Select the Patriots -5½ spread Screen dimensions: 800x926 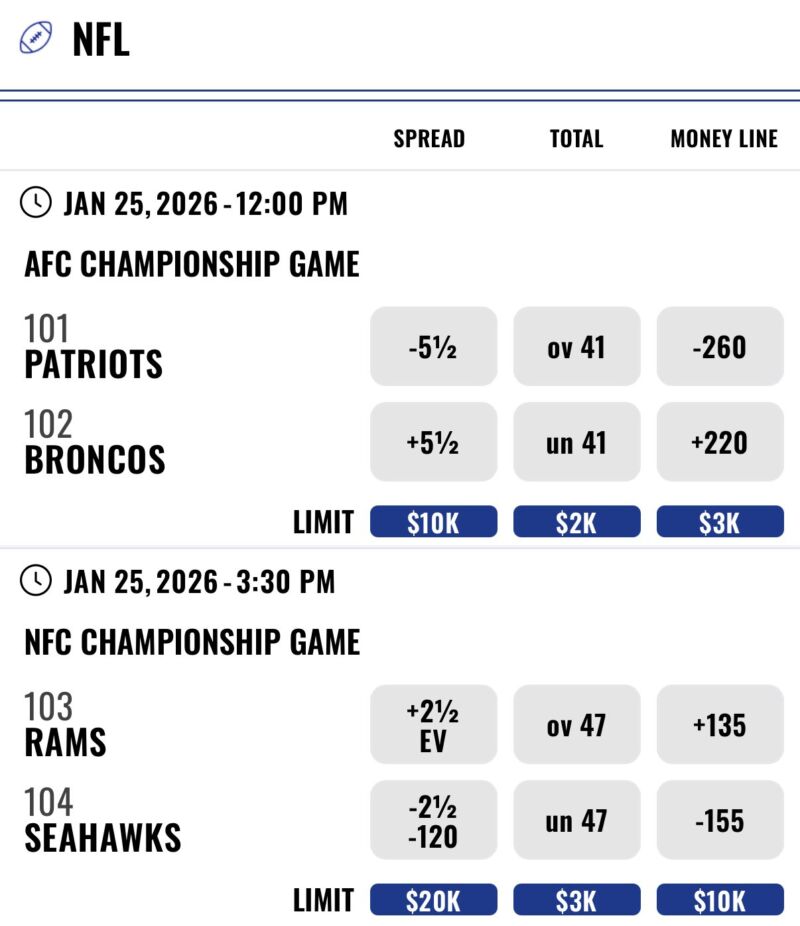(x=432, y=346)
